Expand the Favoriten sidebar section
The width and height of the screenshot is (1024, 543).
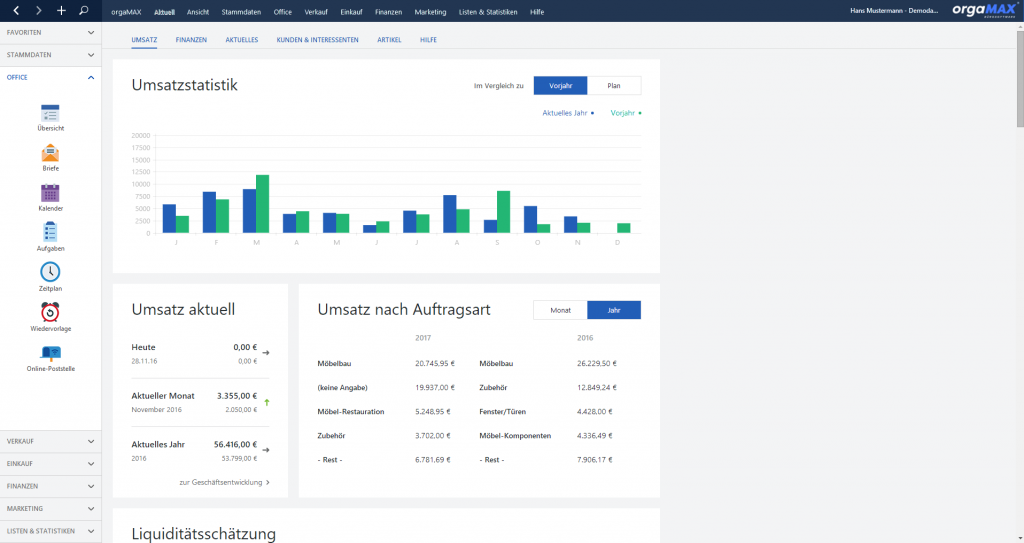tap(50, 33)
